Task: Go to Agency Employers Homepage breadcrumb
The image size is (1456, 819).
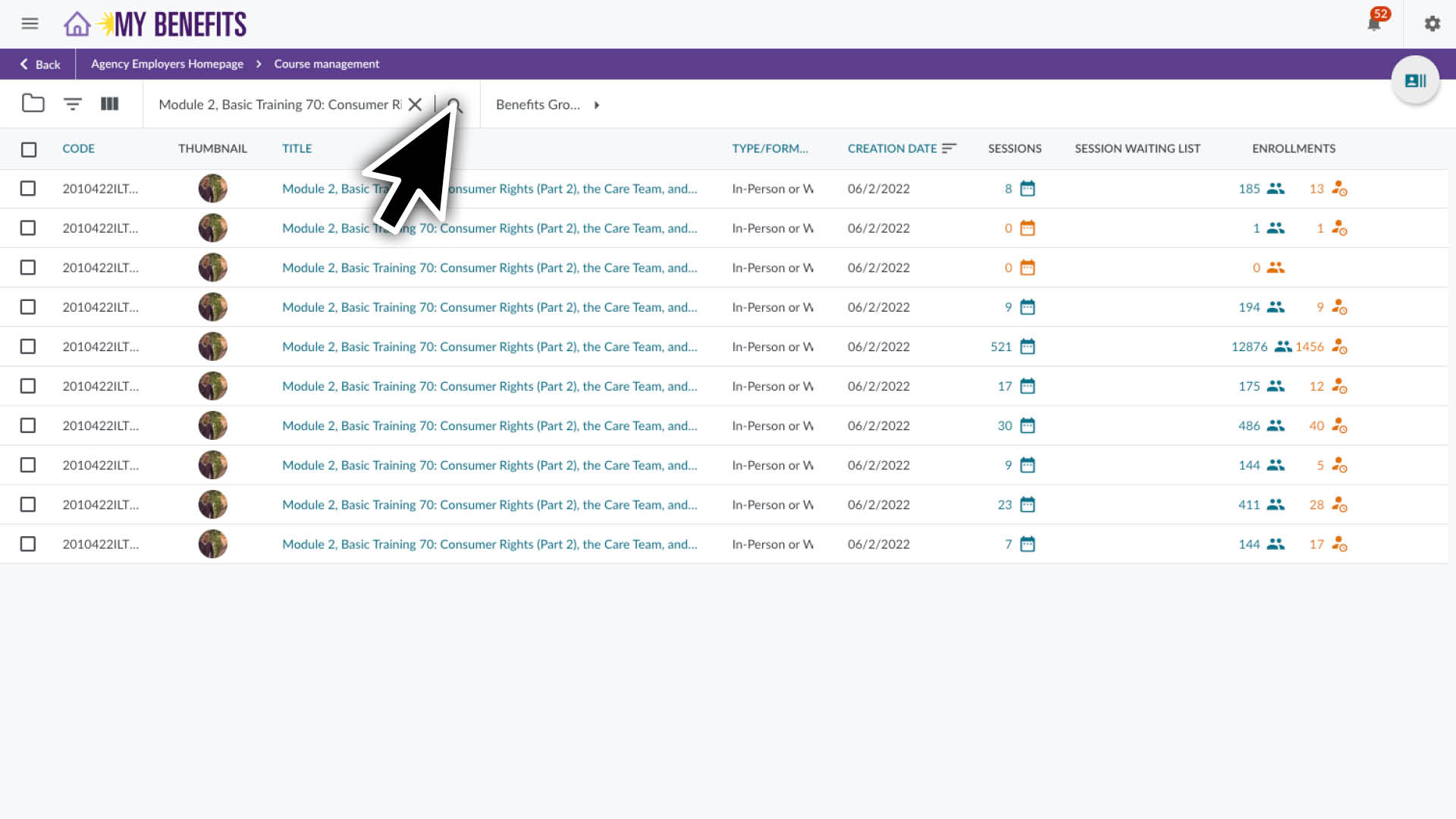Action: tap(167, 64)
